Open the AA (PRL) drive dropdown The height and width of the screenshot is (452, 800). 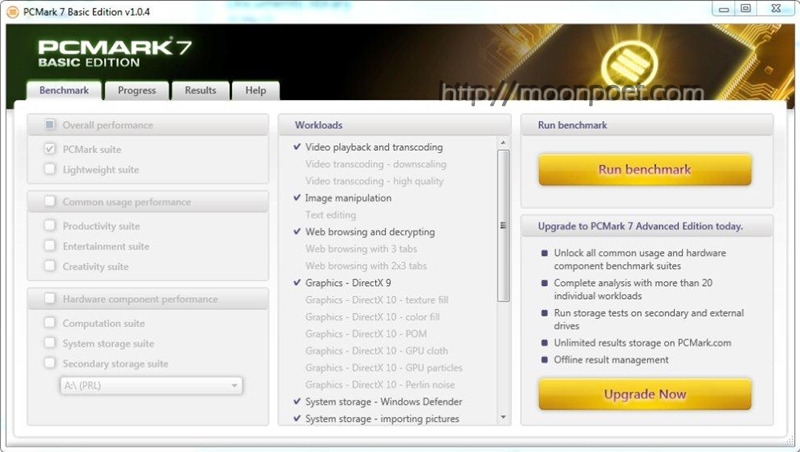[x=152, y=385]
